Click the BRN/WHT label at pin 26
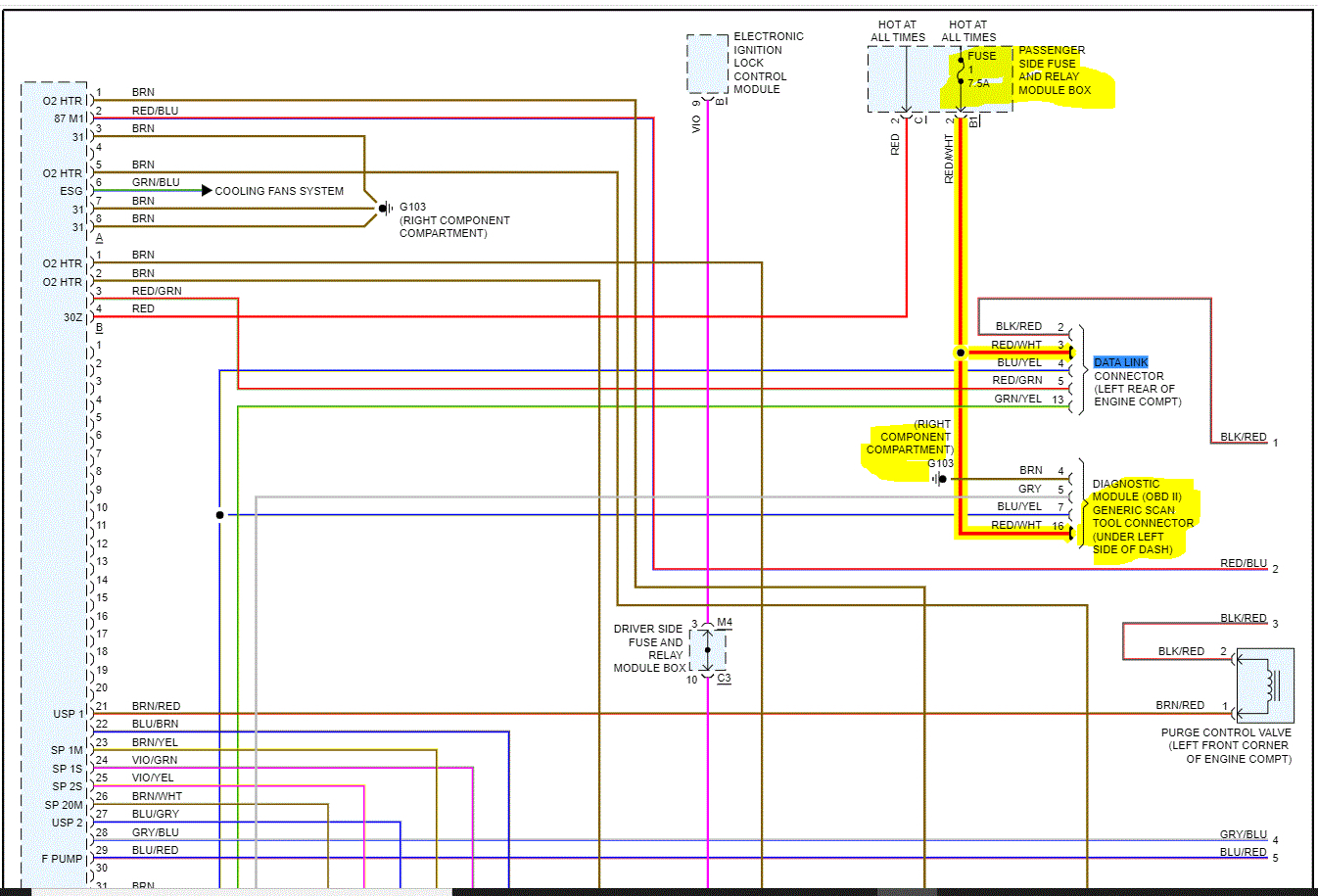The height and width of the screenshot is (896, 1318). pos(157,796)
